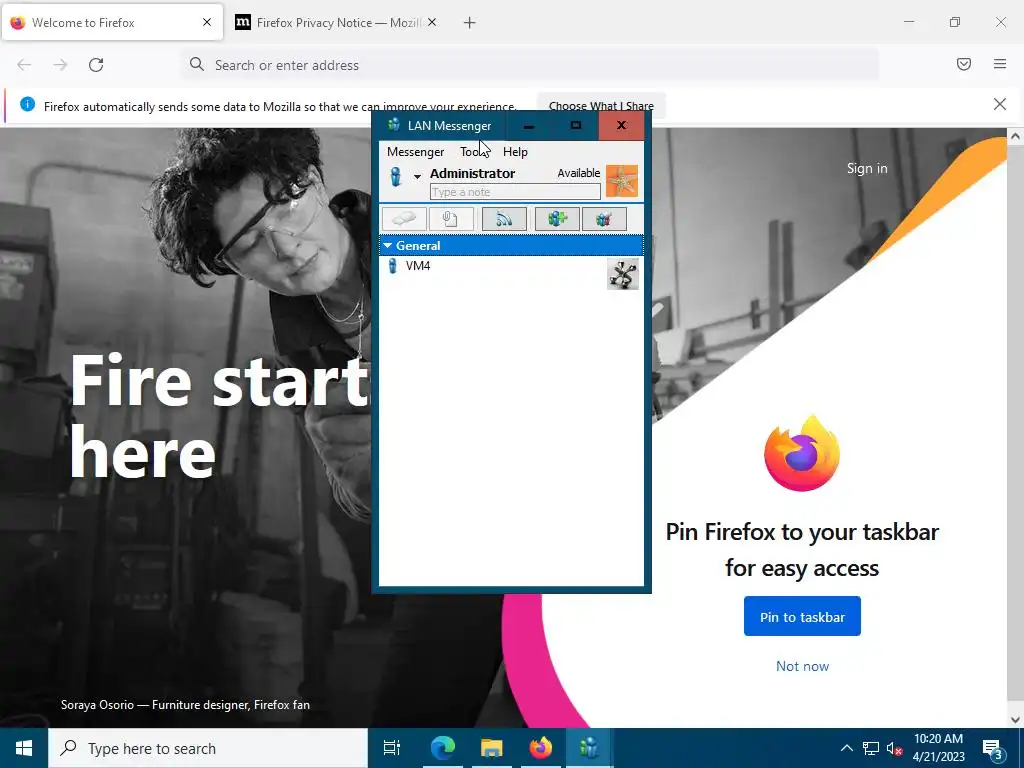Image resolution: width=1024 pixels, height=768 pixels.
Task: Switch to the Firefox Privacy Notice tab
Action: pos(338,22)
